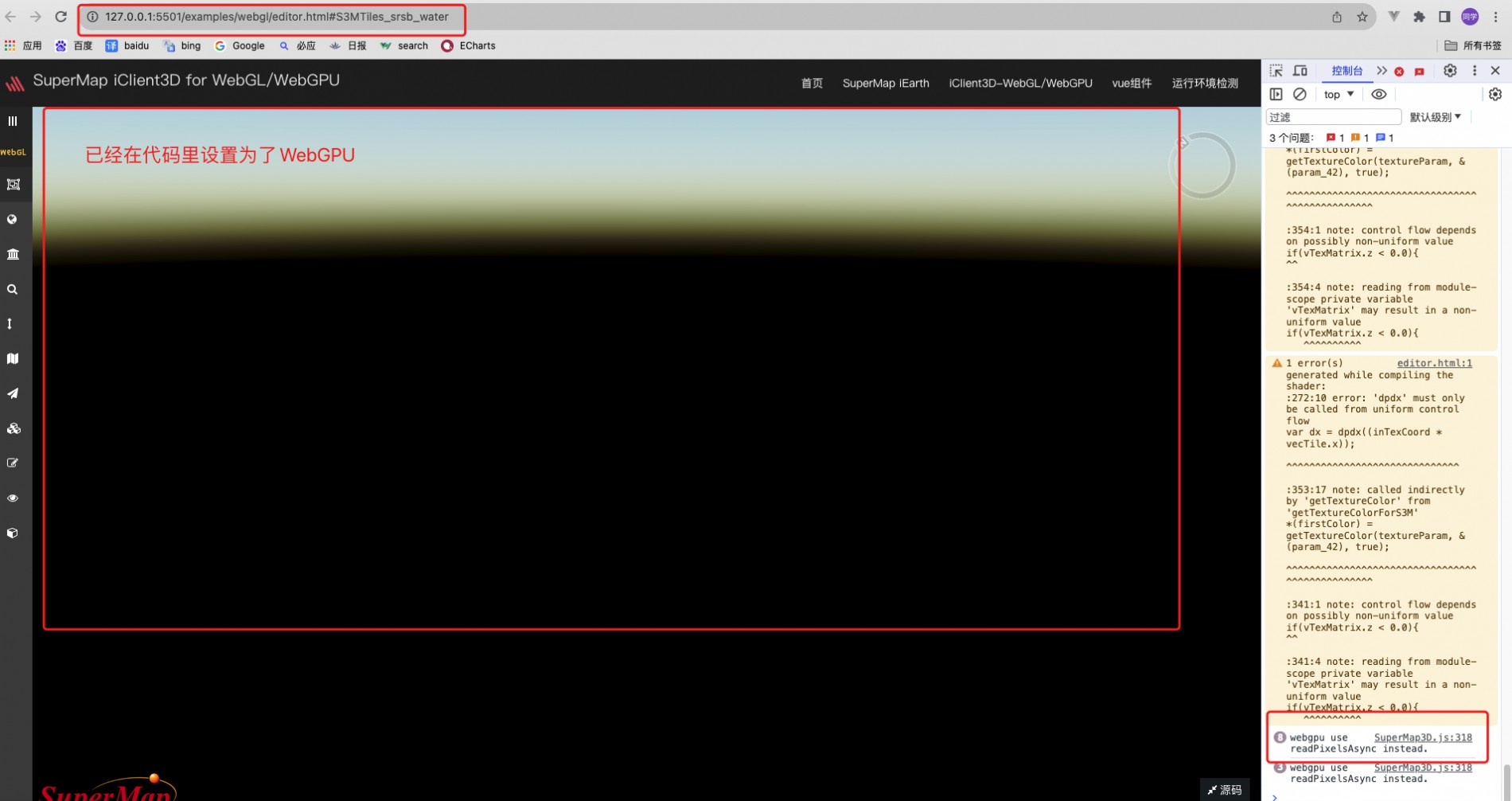Open the paper plane fly icon
1512x801 pixels.
[13, 393]
